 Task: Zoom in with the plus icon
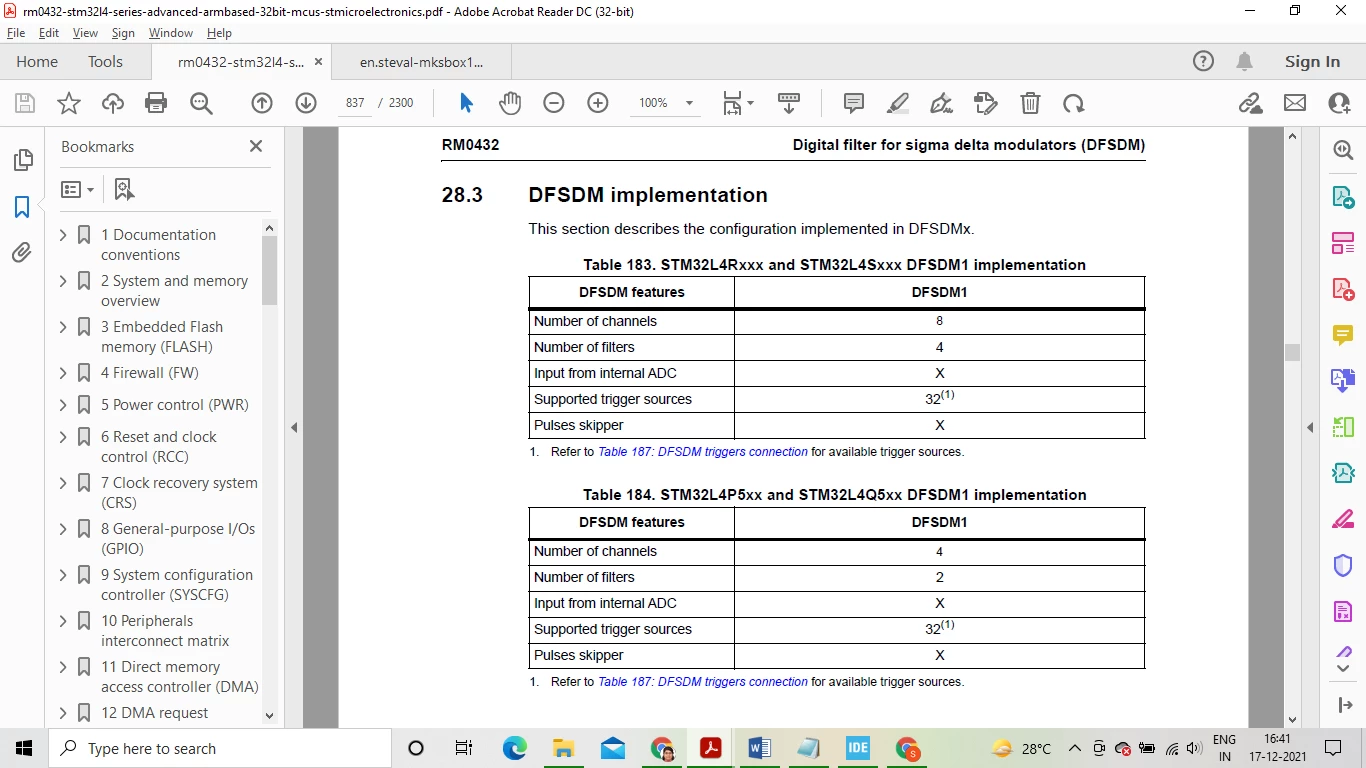(598, 103)
